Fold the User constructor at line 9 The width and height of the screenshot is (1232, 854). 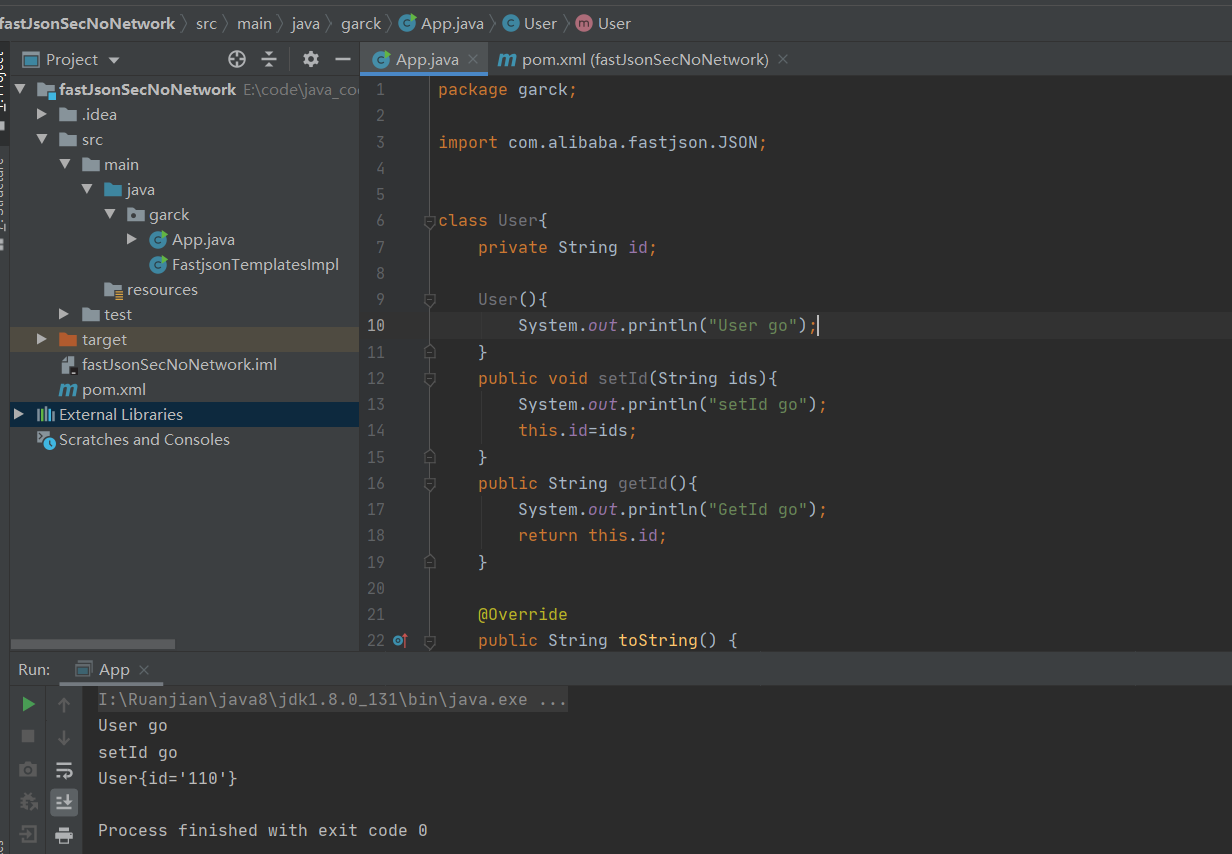(430, 299)
